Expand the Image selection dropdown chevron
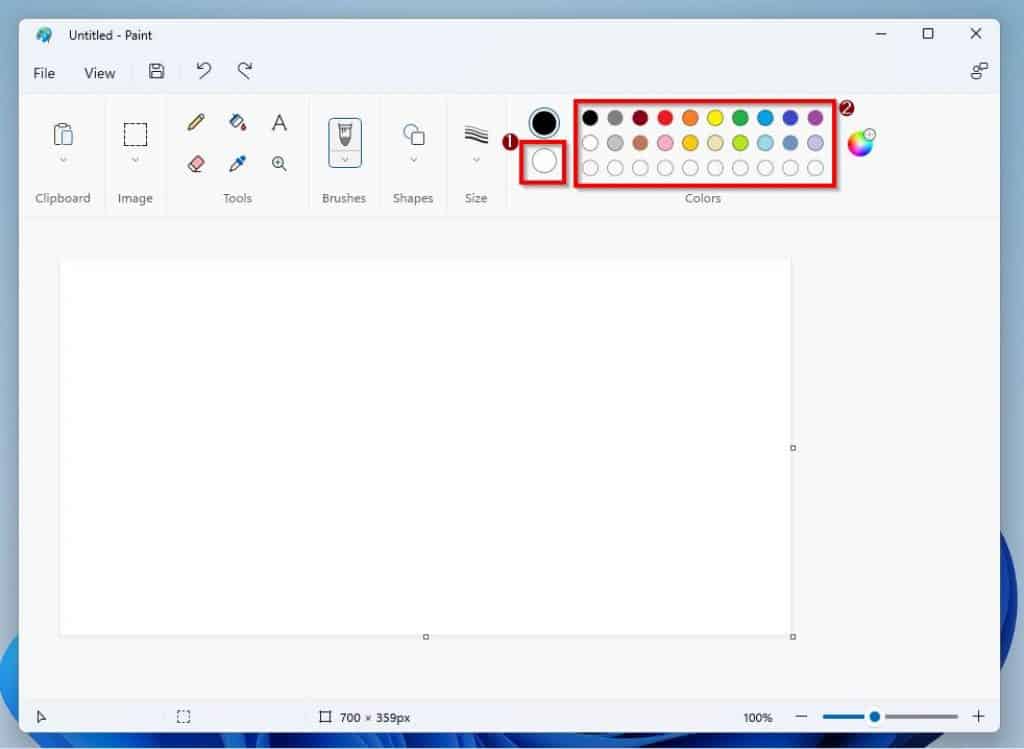The image size is (1024, 749). coord(135,159)
